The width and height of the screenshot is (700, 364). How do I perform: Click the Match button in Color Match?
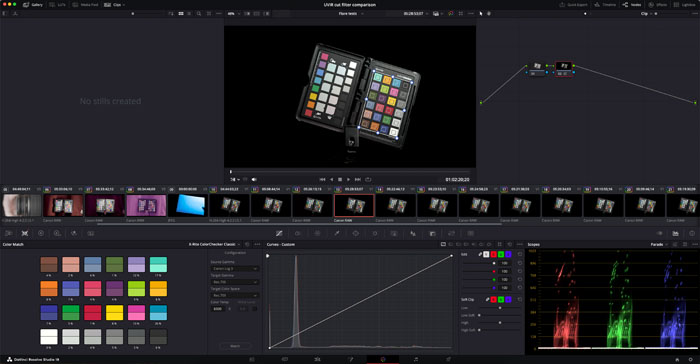(235, 346)
